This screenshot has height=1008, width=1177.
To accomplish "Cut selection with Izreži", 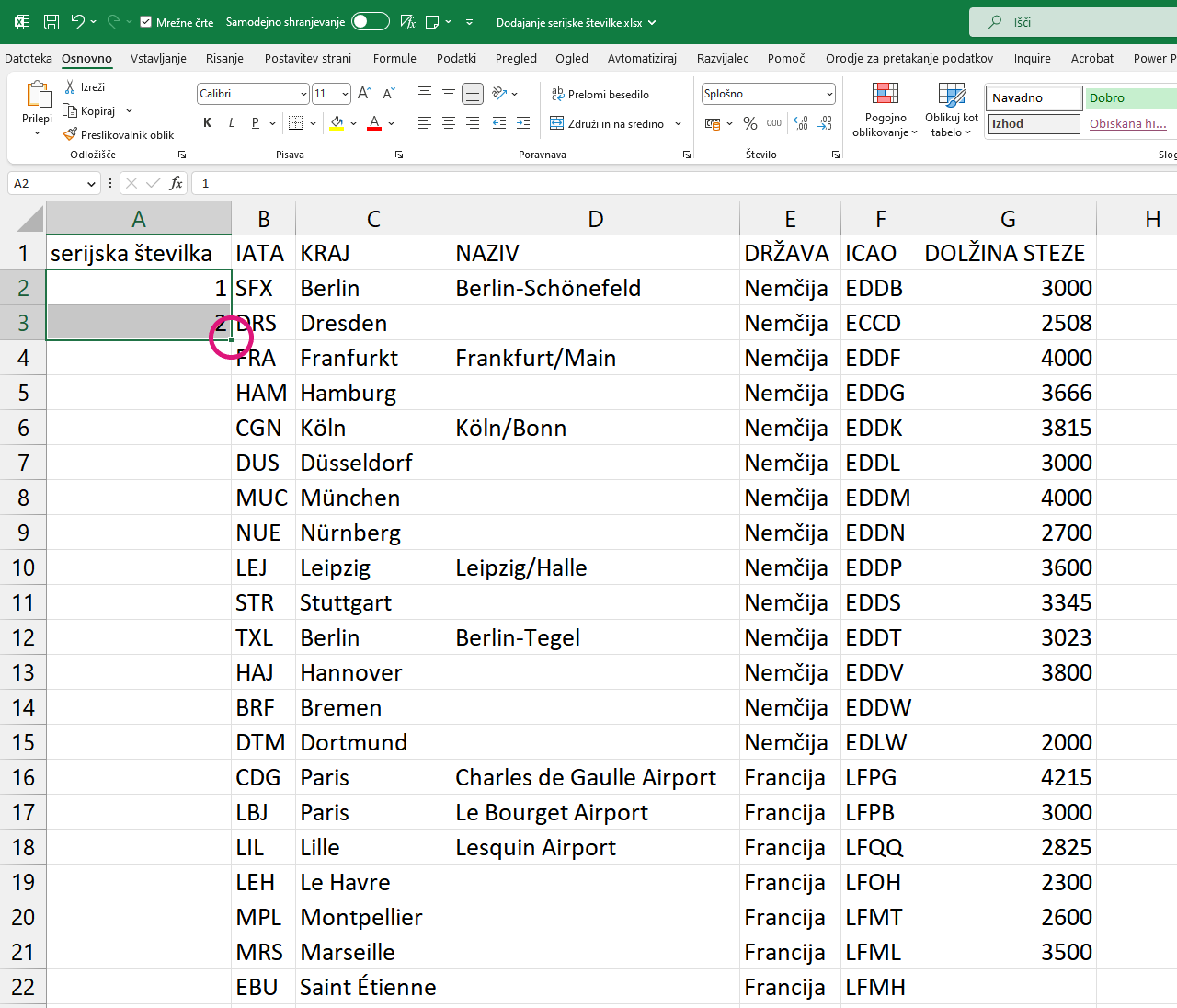I will tap(85, 86).
